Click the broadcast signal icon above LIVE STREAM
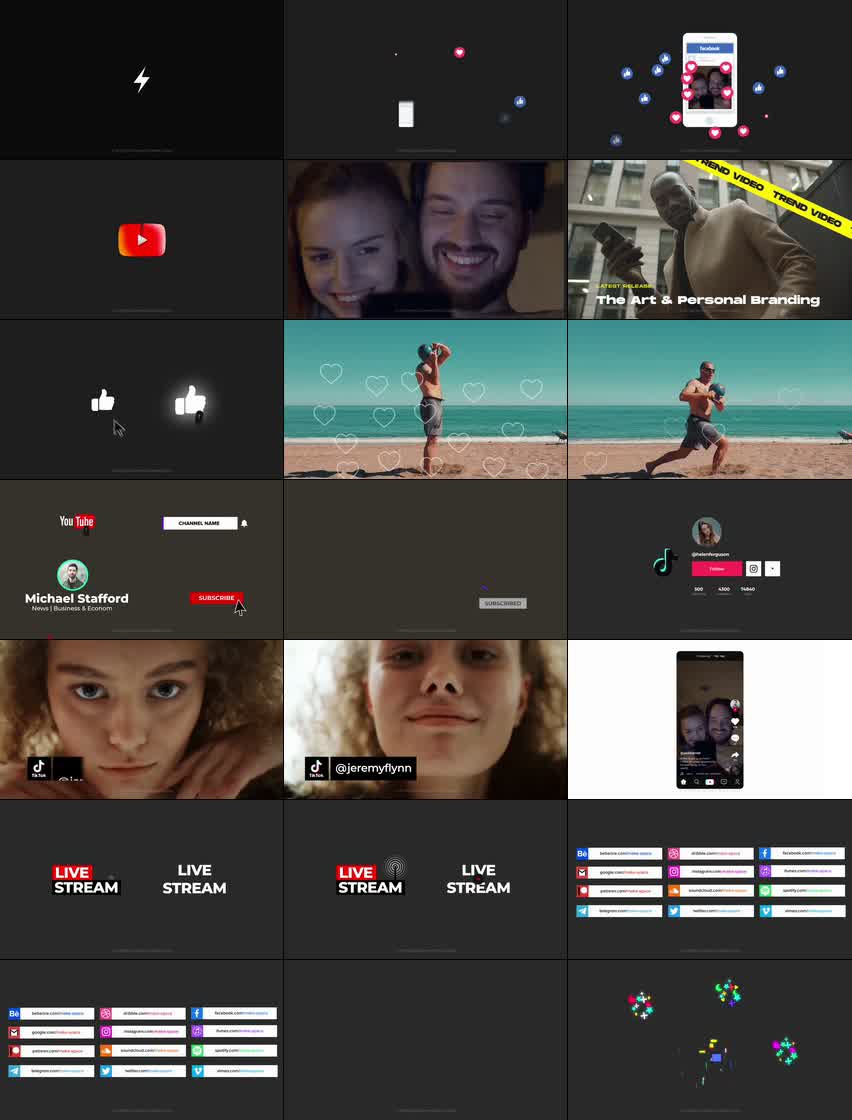The image size is (852, 1120). (395, 867)
